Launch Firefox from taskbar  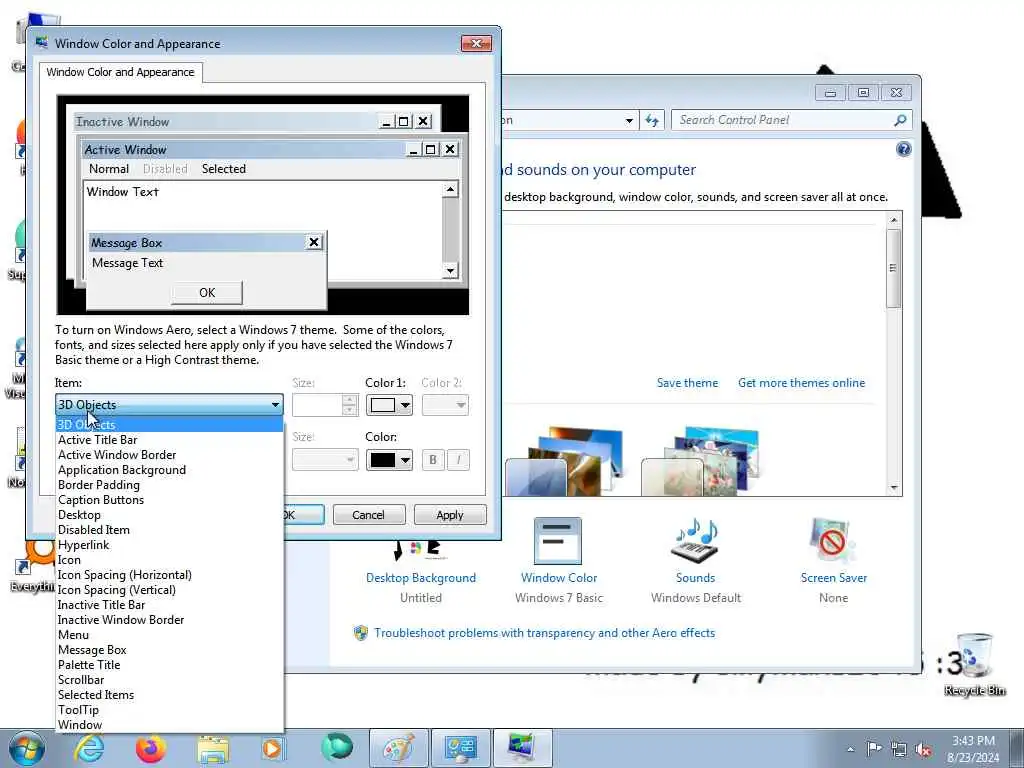151,748
